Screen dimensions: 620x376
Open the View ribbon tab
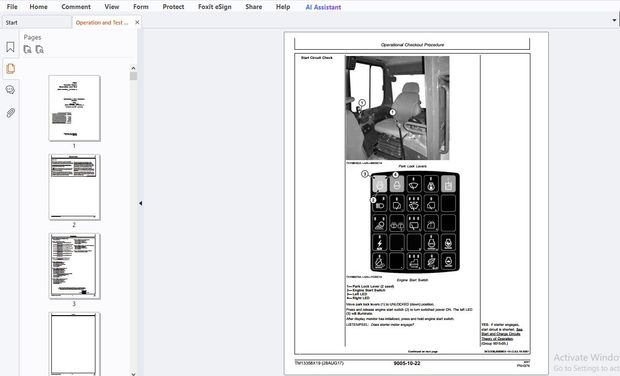[x=112, y=7]
